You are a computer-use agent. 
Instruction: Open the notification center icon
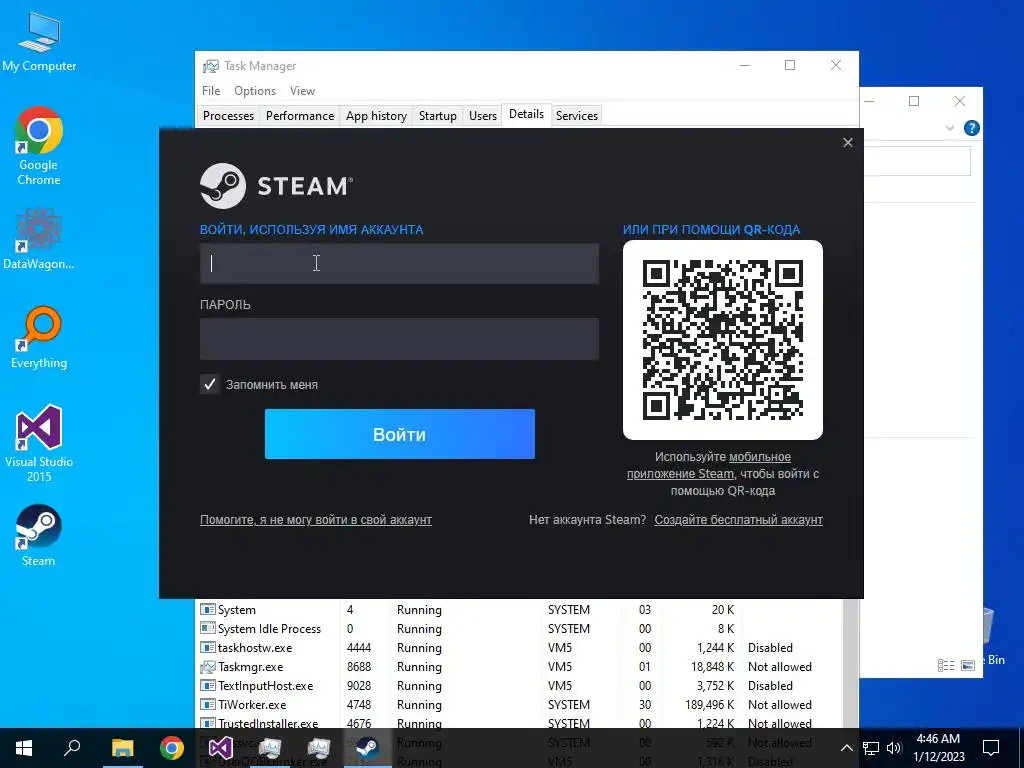pos(991,748)
